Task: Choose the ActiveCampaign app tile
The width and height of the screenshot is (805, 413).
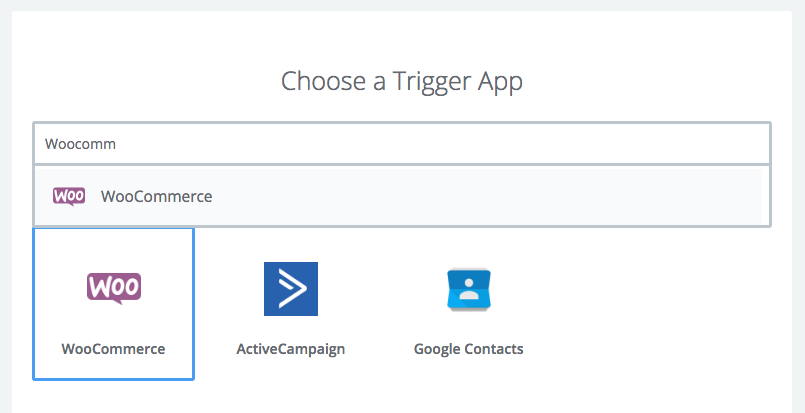Action: tap(290, 304)
